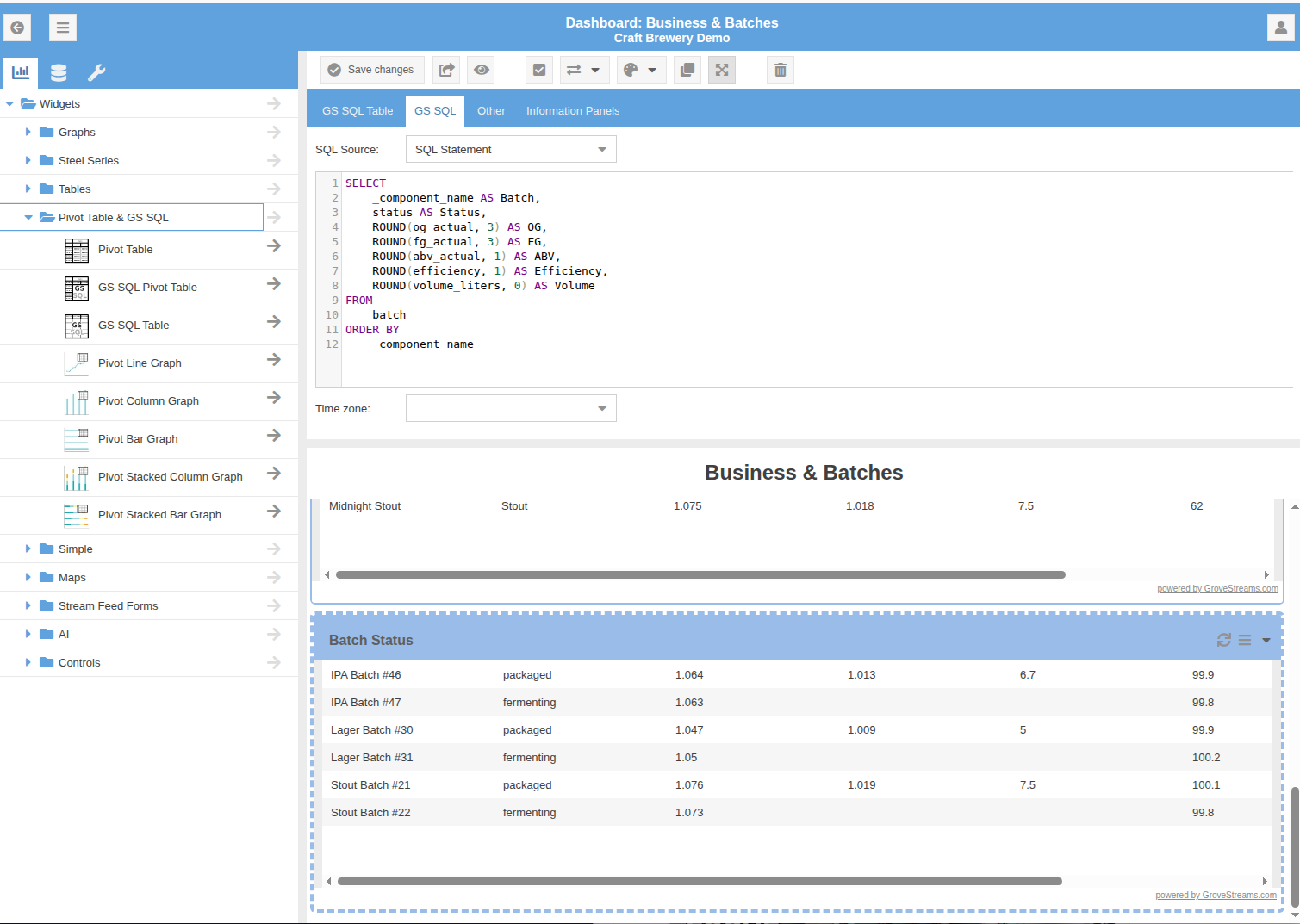Click the Pivot Line Graph widget icon
Viewport: 1300px width, 924px height.
[x=77, y=363]
